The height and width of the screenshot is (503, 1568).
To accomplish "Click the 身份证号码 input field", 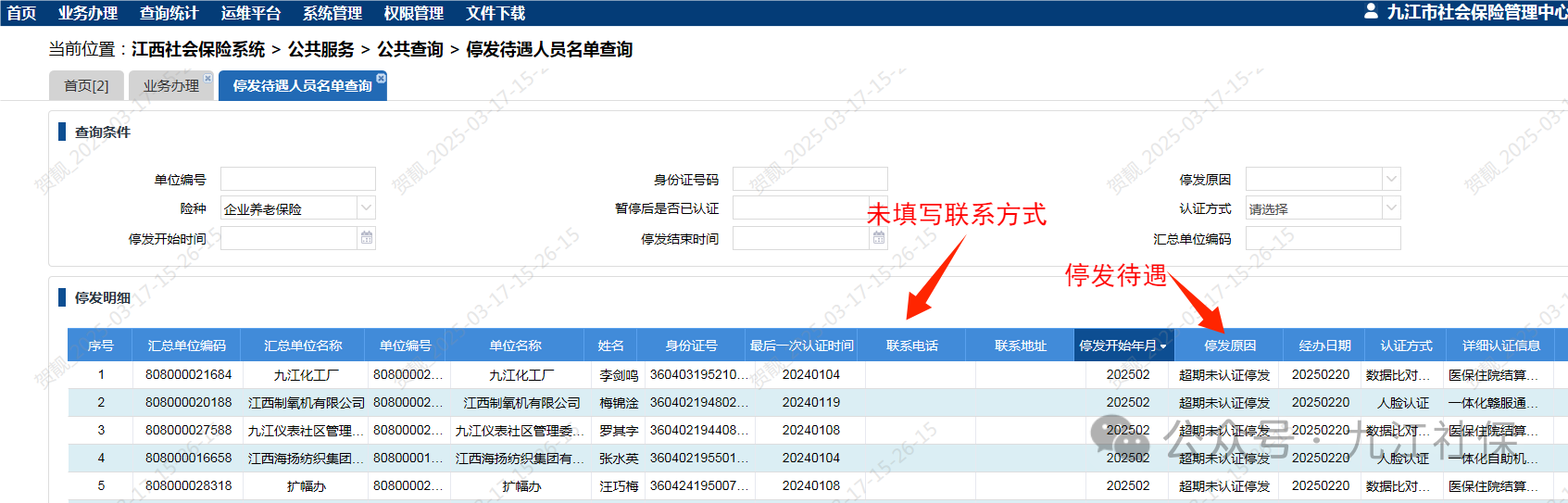I will 809,179.
